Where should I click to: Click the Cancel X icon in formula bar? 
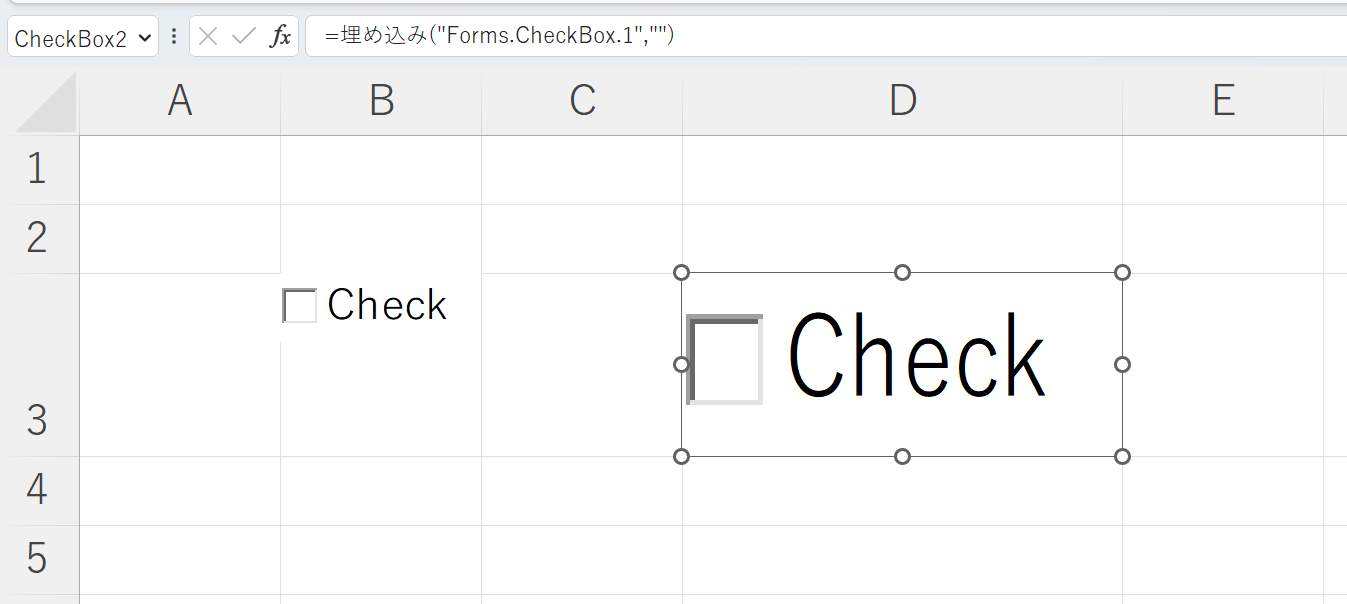(208, 37)
